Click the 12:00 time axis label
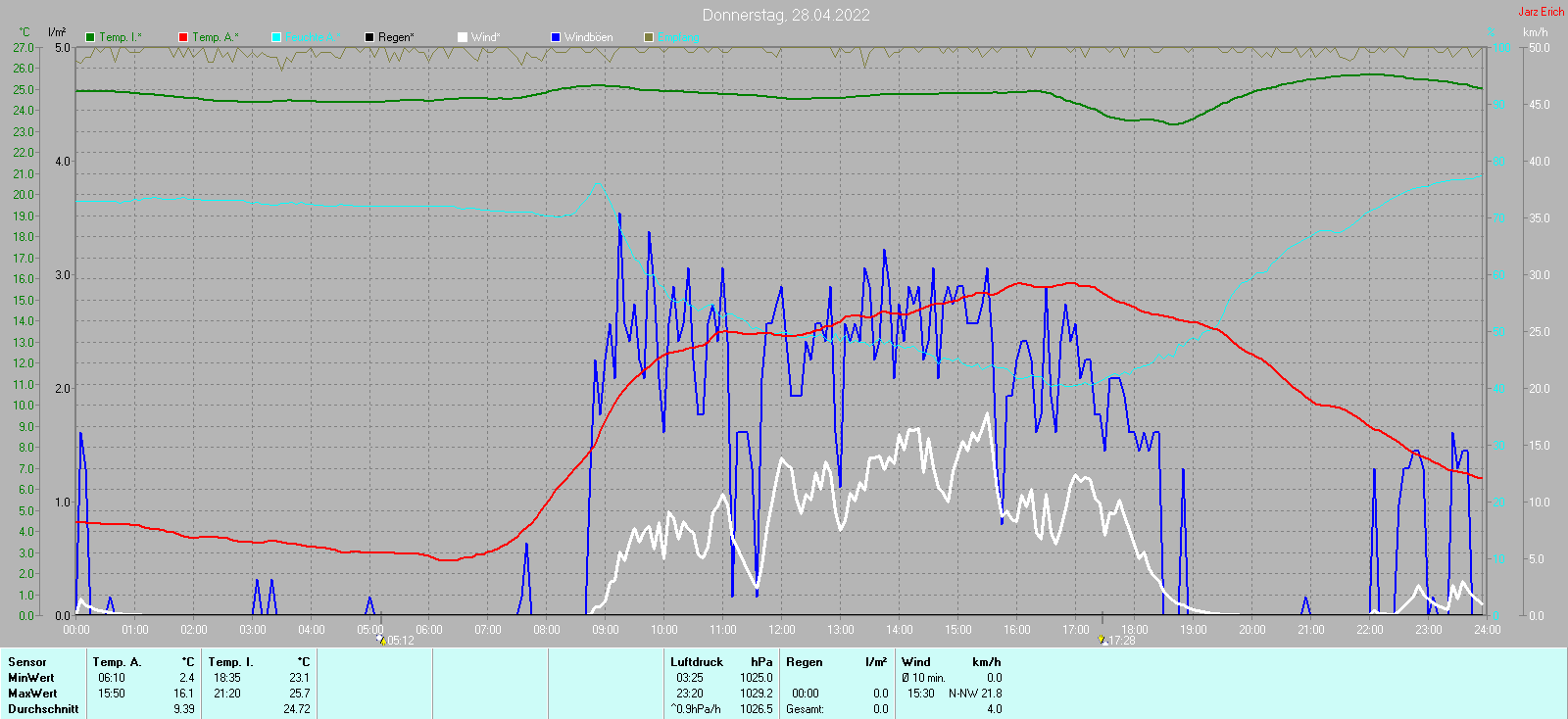Image resolution: width=1568 pixels, height=719 pixels. (x=782, y=629)
